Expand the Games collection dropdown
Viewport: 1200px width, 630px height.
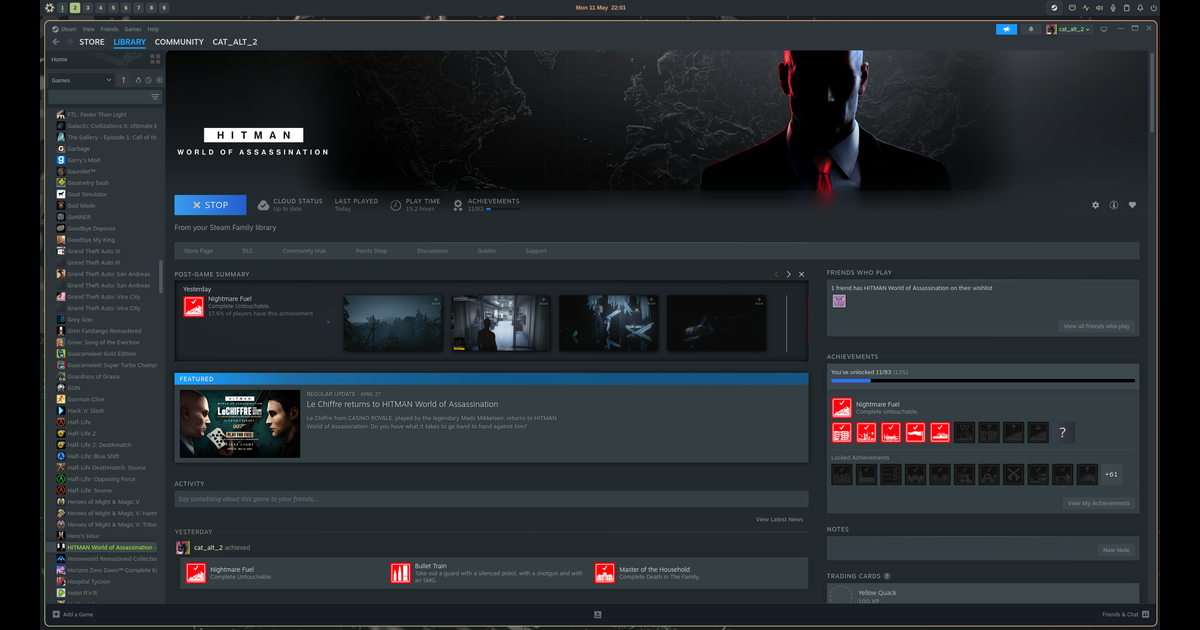click(x=82, y=80)
